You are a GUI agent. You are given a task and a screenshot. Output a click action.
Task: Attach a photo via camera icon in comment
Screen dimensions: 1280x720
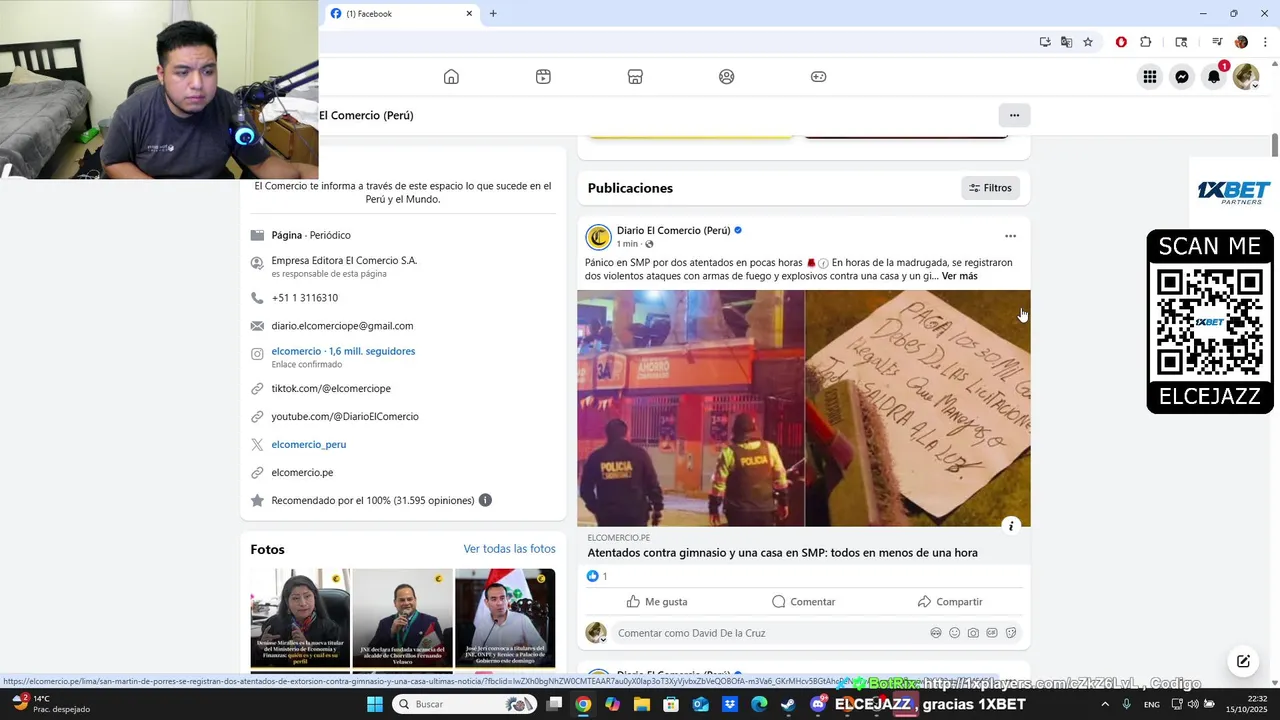coord(973,633)
